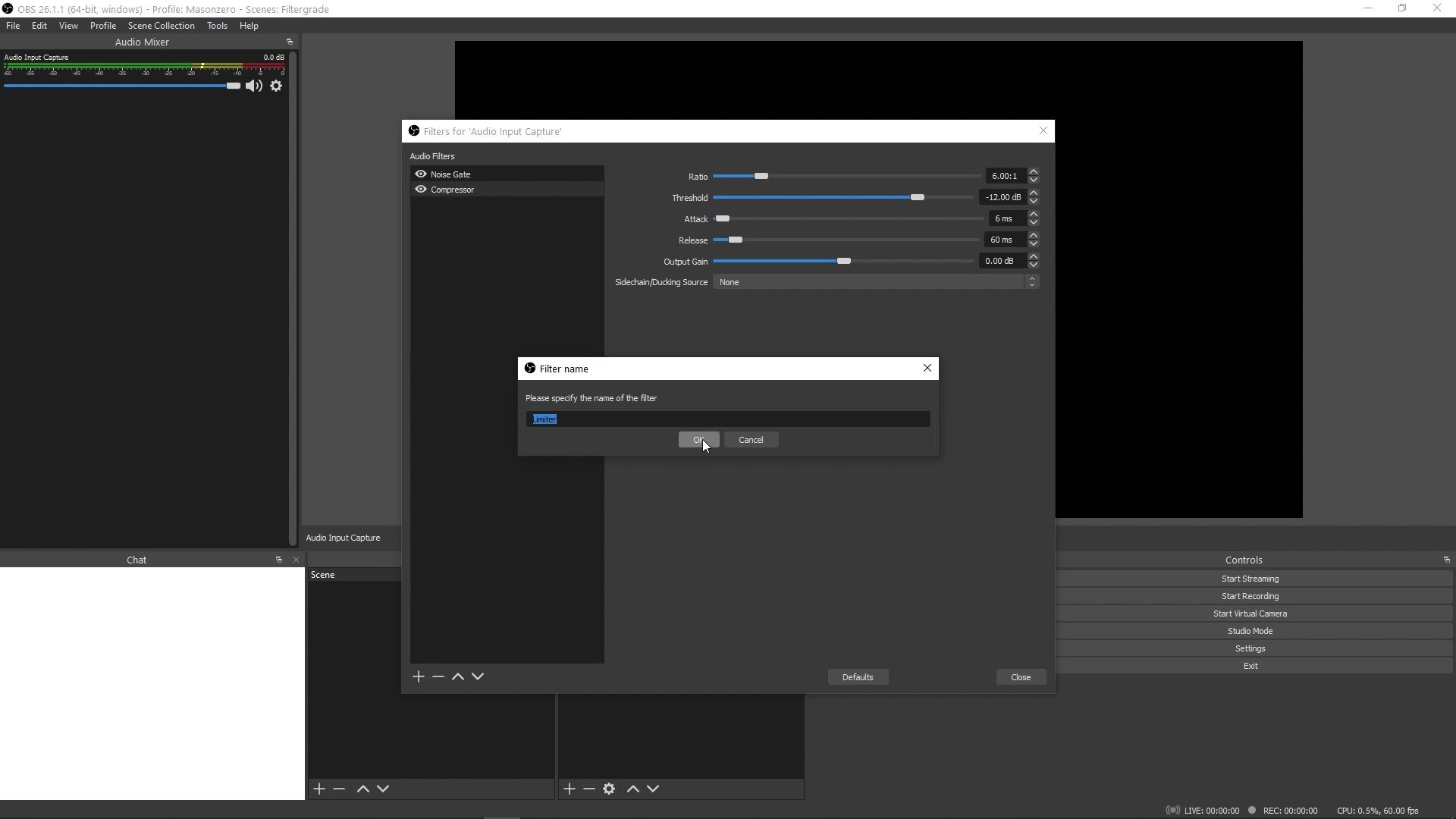
Task: Drag the Threshold slider left
Action: pyautogui.click(x=918, y=197)
